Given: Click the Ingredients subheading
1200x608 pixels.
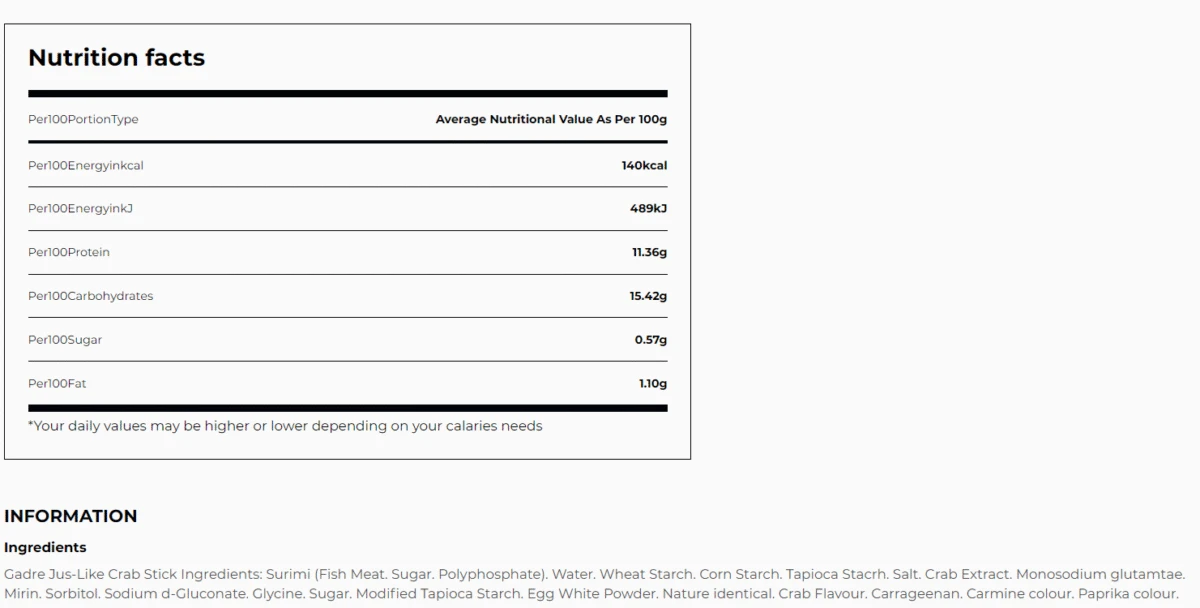Looking at the screenshot, I should point(45,548).
